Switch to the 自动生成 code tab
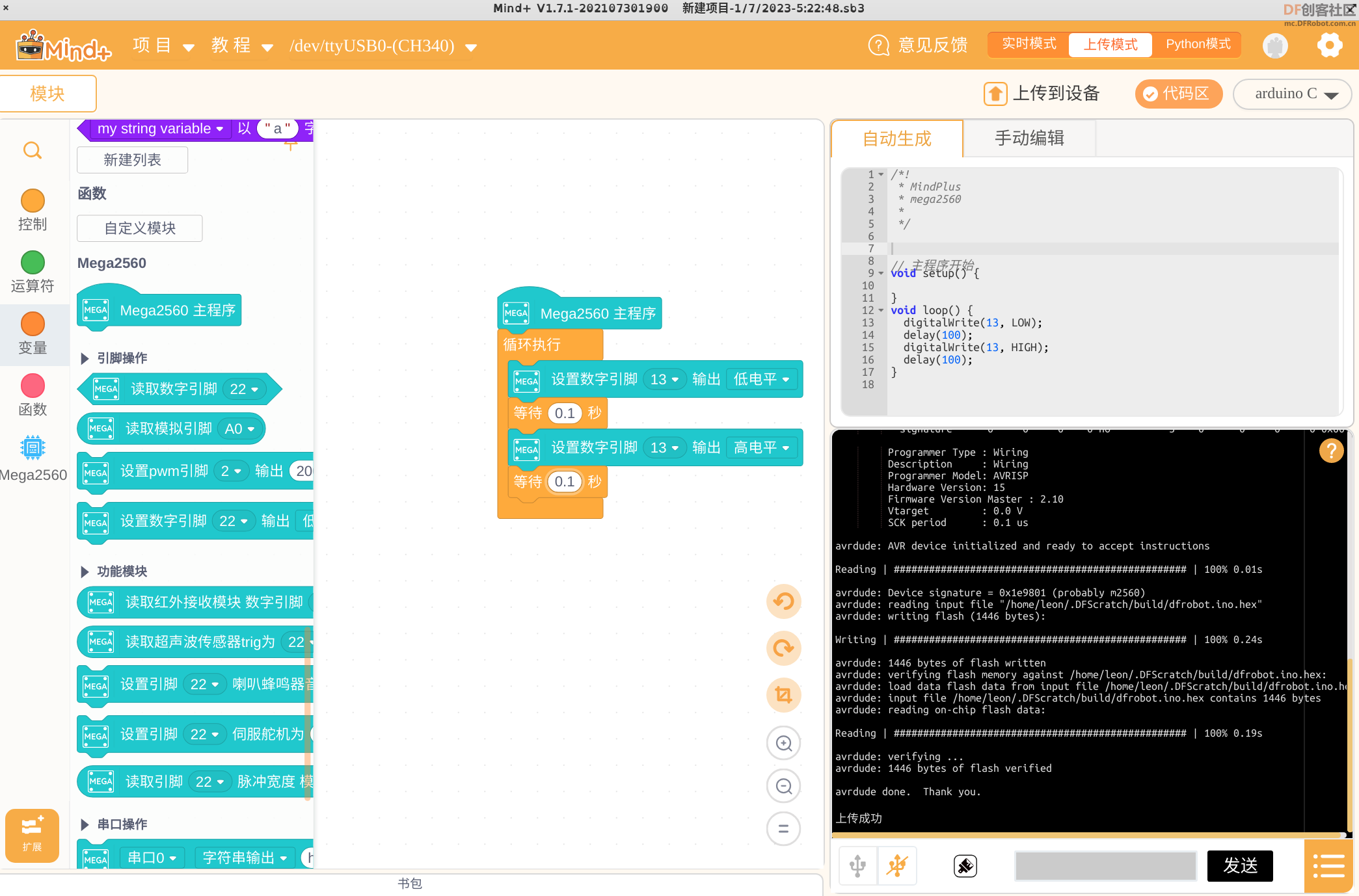The width and height of the screenshot is (1359, 896). click(897, 138)
